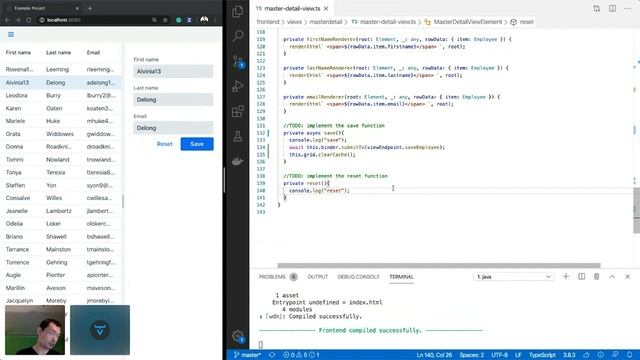Screen dimensions: 640x360
Task: Open errors and warnings count in status bar
Action: pyautogui.click(x=301, y=355)
